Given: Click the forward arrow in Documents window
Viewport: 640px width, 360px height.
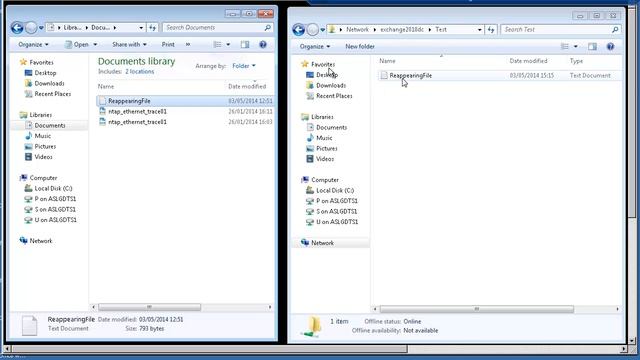Looking at the screenshot, I should tap(31, 28).
